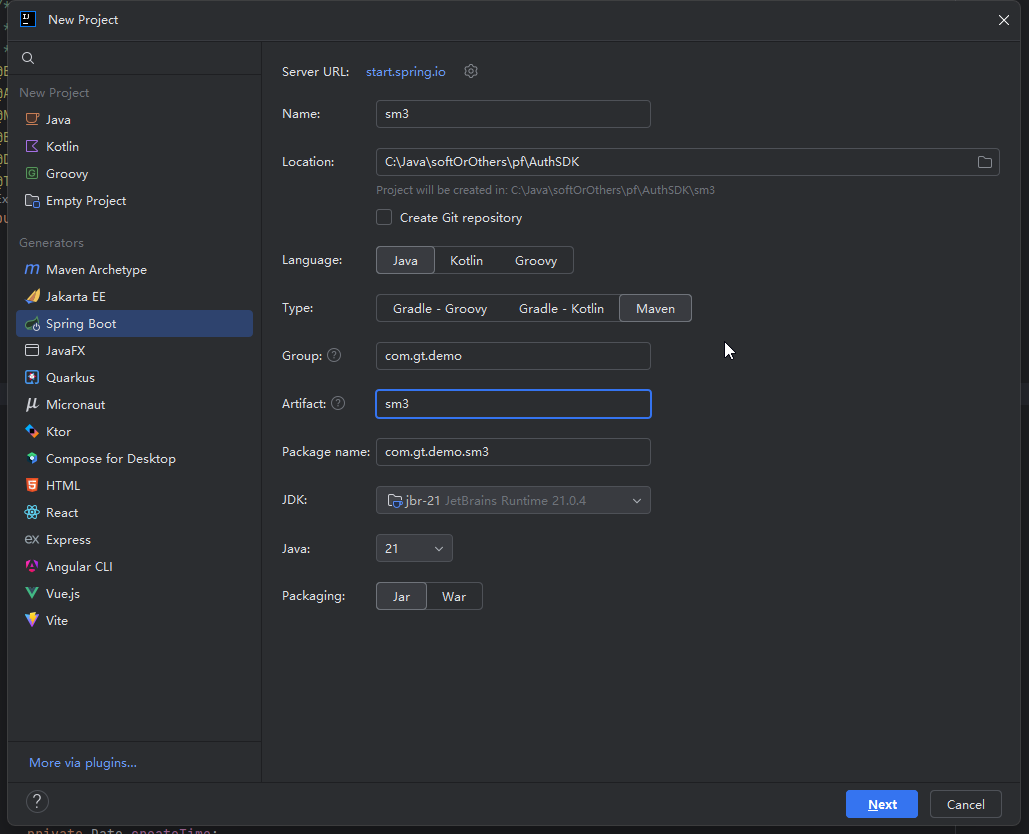The width and height of the screenshot is (1029, 834).
Task: Select Compose for Desktop generator
Action: coord(134,458)
